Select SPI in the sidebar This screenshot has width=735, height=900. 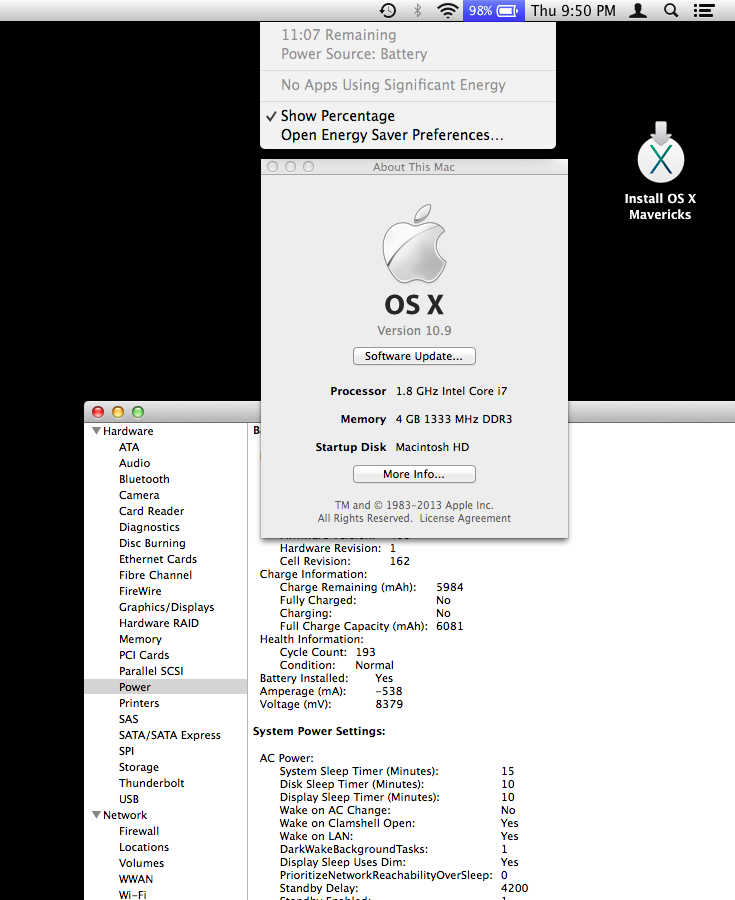pyautogui.click(x=126, y=751)
